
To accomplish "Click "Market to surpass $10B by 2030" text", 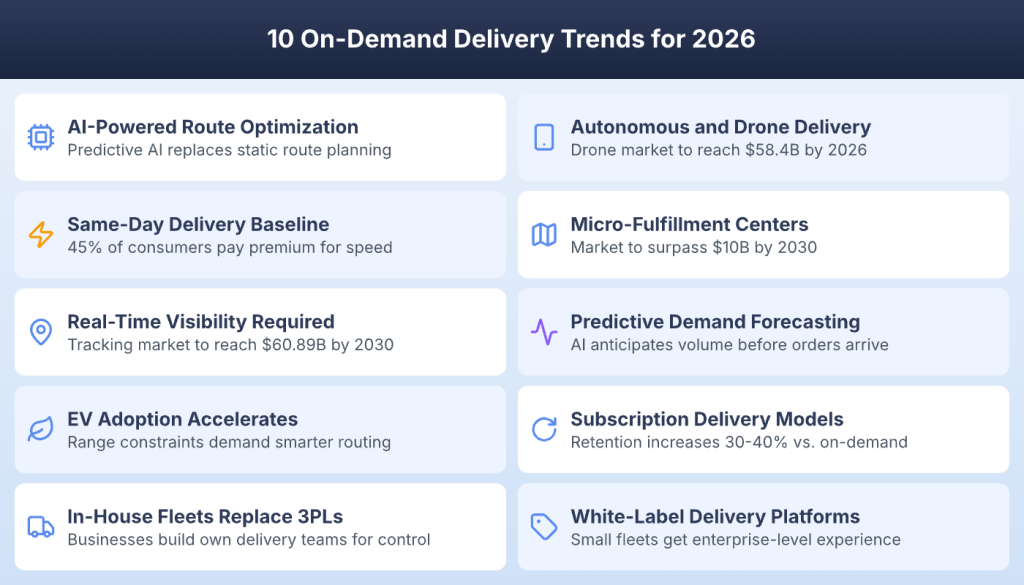I will (x=694, y=247).
